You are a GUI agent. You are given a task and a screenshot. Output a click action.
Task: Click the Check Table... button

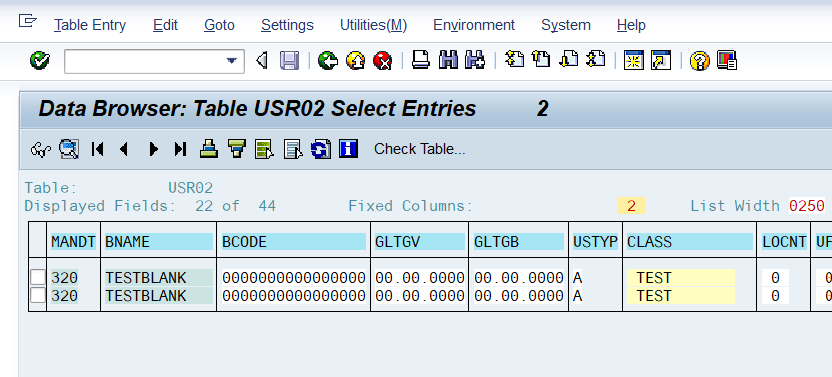(420, 149)
